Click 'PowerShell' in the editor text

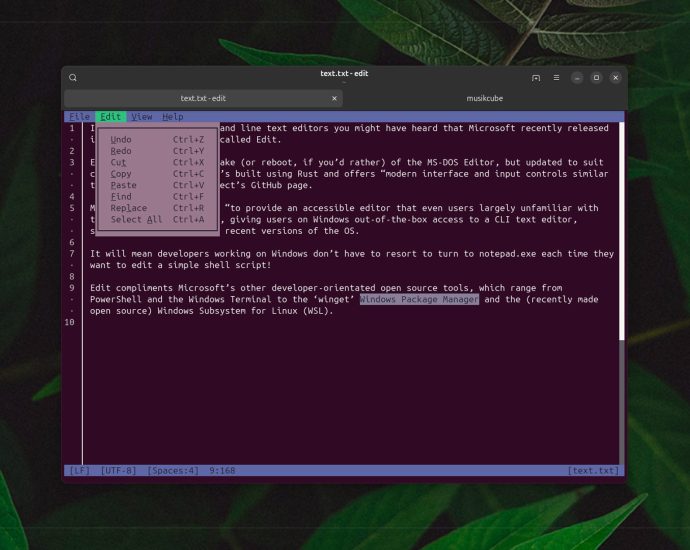click(116, 300)
